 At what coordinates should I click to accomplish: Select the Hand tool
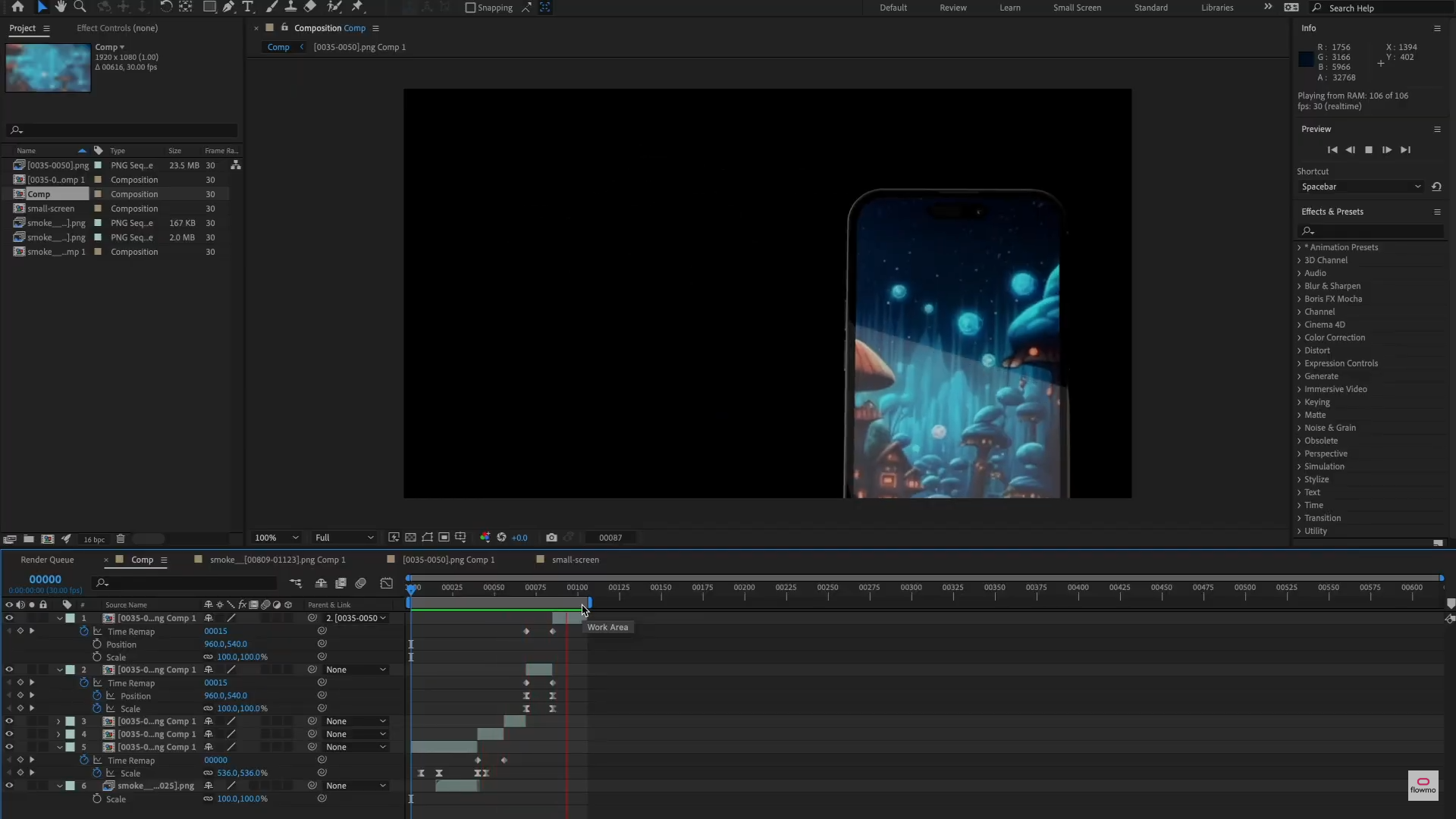[61, 7]
